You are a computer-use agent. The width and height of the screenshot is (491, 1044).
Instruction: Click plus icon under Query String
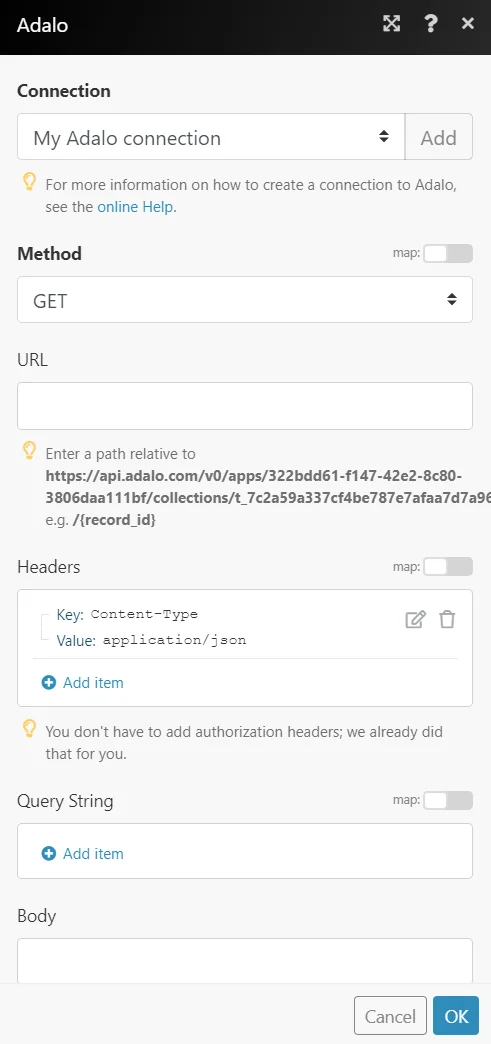tap(49, 854)
